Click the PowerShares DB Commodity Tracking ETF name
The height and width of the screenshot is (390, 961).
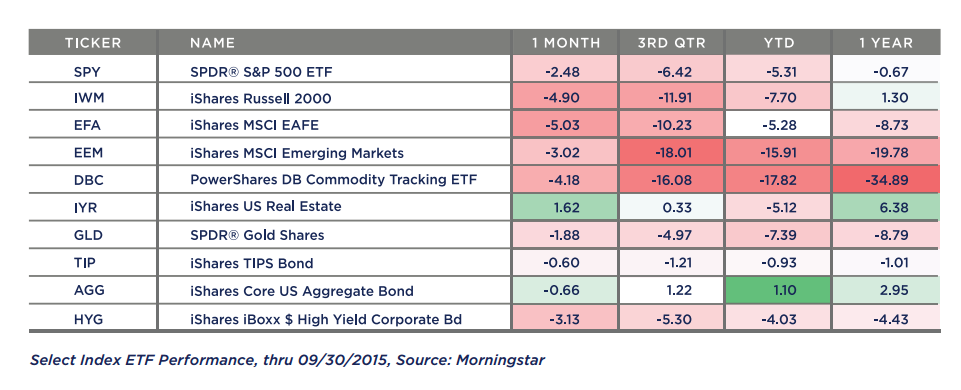333,180
